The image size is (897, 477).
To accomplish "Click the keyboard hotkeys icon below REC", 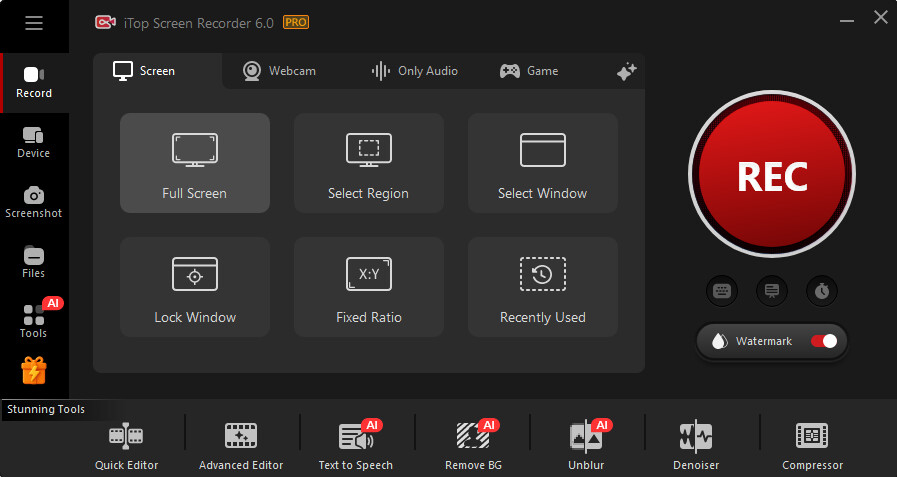I will pos(722,291).
